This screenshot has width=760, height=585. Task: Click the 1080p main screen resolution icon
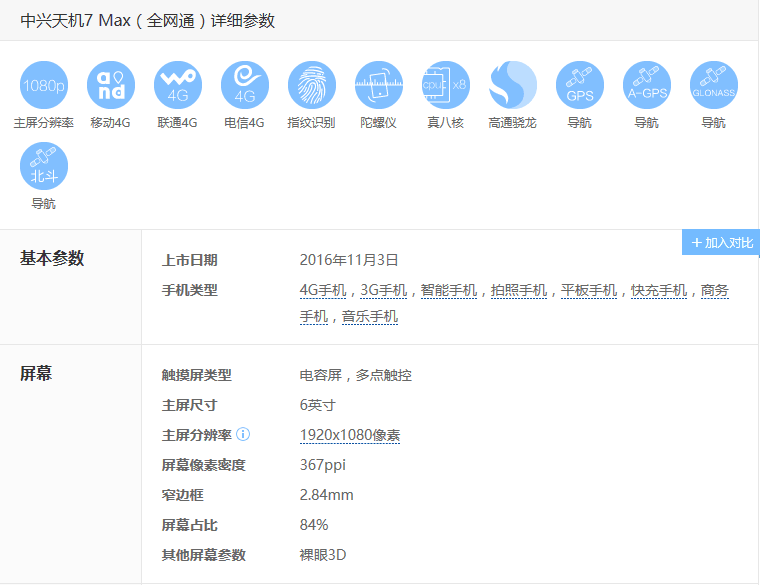click(44, 85)
